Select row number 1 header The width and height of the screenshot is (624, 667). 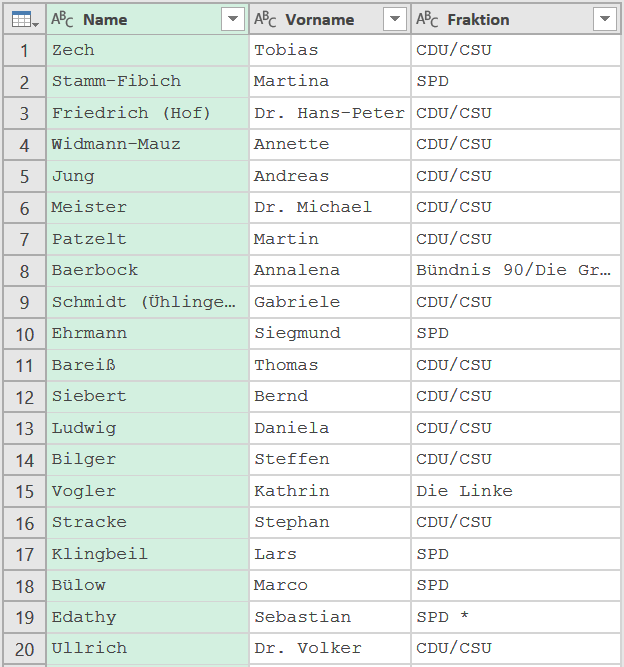point(25,51)
